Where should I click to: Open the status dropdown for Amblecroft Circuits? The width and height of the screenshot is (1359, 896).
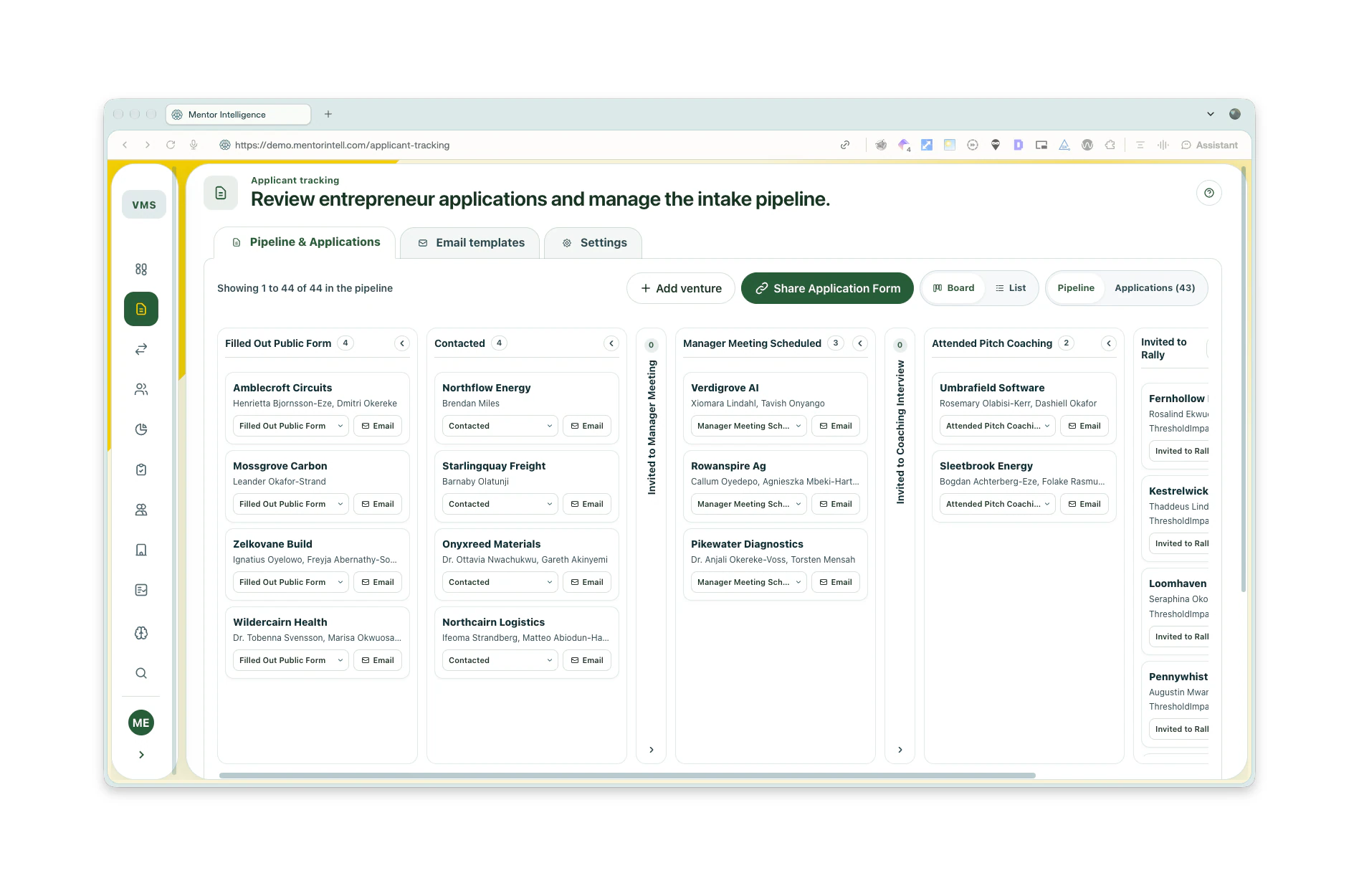[x=290, y=426]
